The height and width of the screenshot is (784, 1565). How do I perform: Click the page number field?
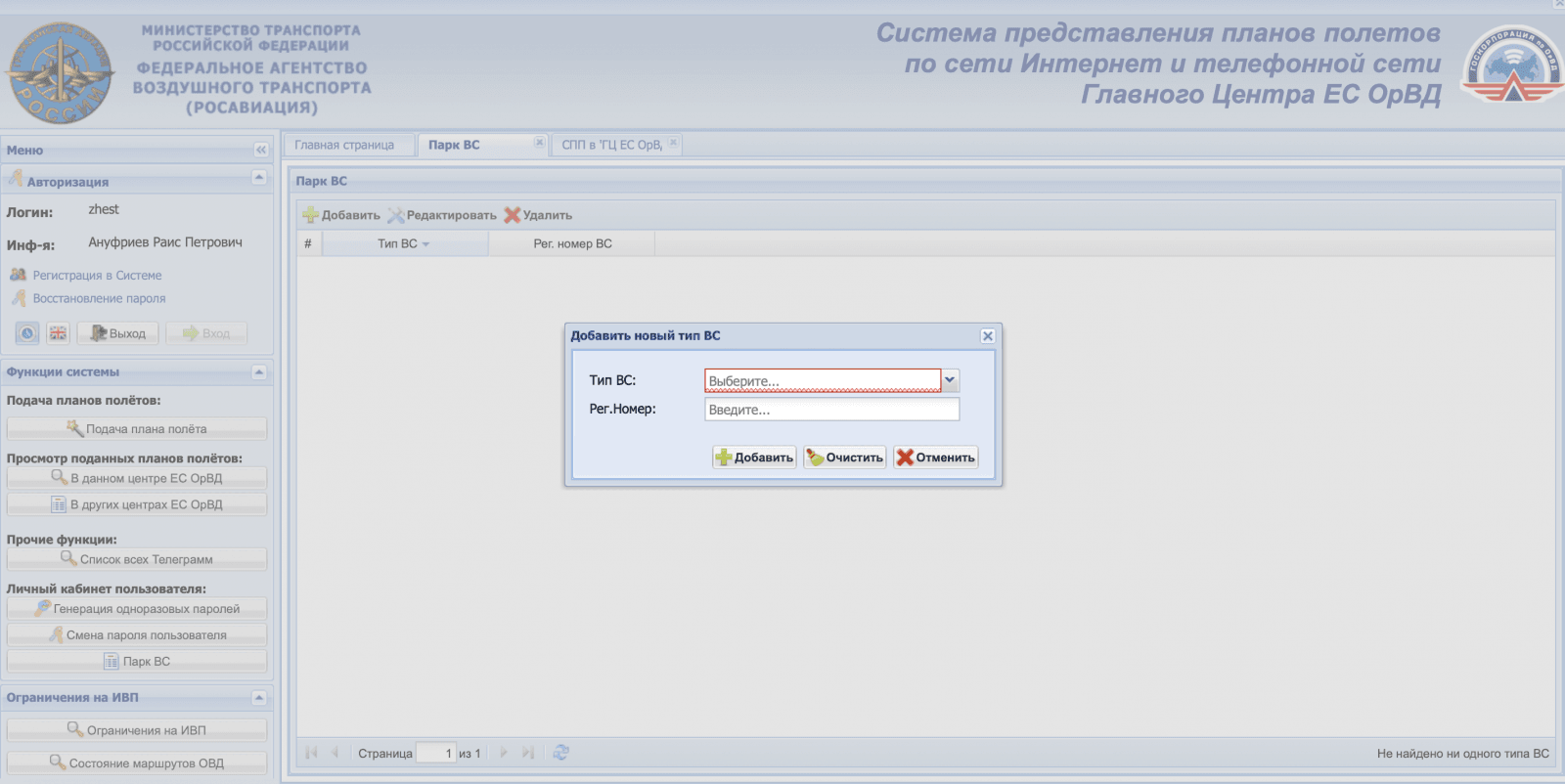(436, 753)
